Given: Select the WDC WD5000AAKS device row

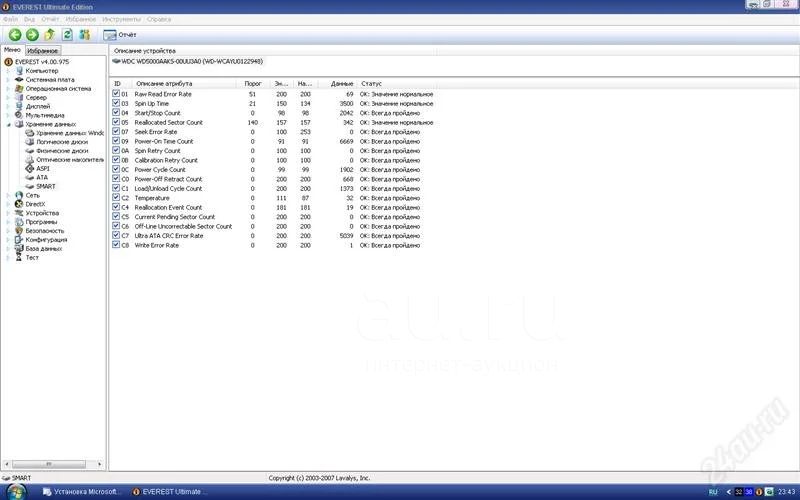Looking at the screenshot, I should click(x=188, y=61).
